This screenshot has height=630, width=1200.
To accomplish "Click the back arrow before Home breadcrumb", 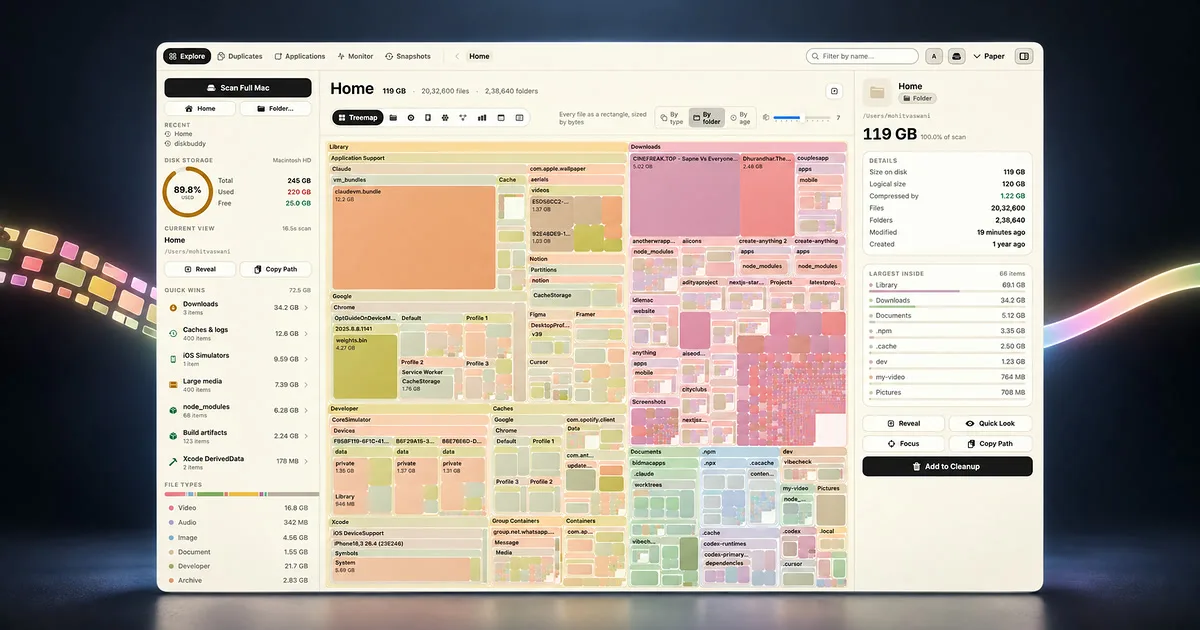I will [x=457, y=56].
